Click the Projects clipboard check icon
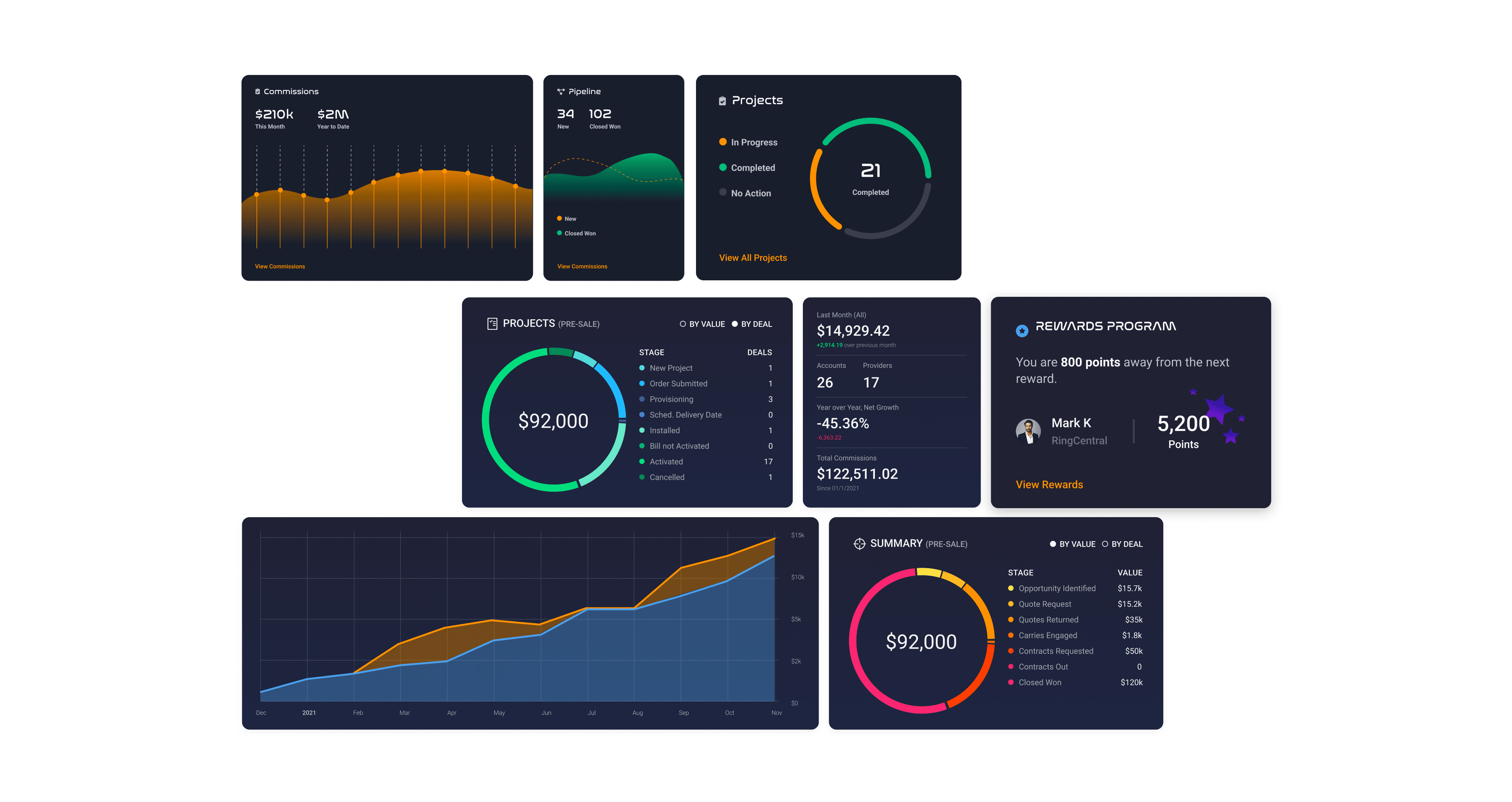 (722, 101)
